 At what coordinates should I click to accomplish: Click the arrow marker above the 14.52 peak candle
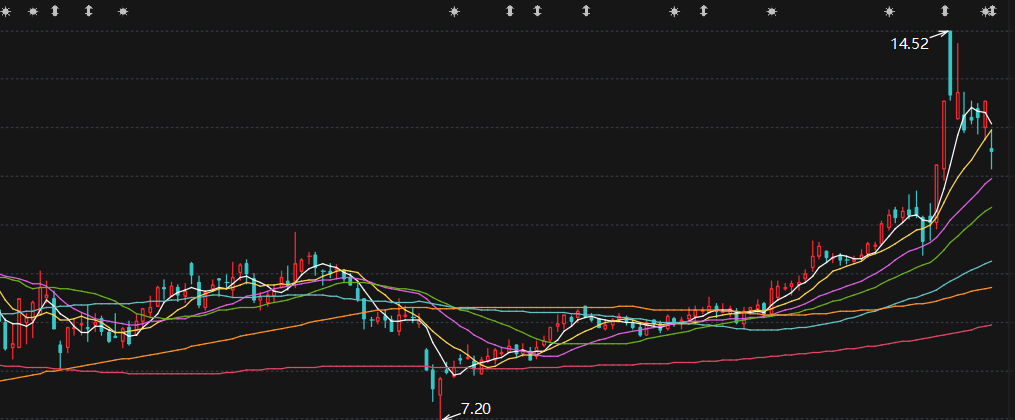[x=944, y=11]
